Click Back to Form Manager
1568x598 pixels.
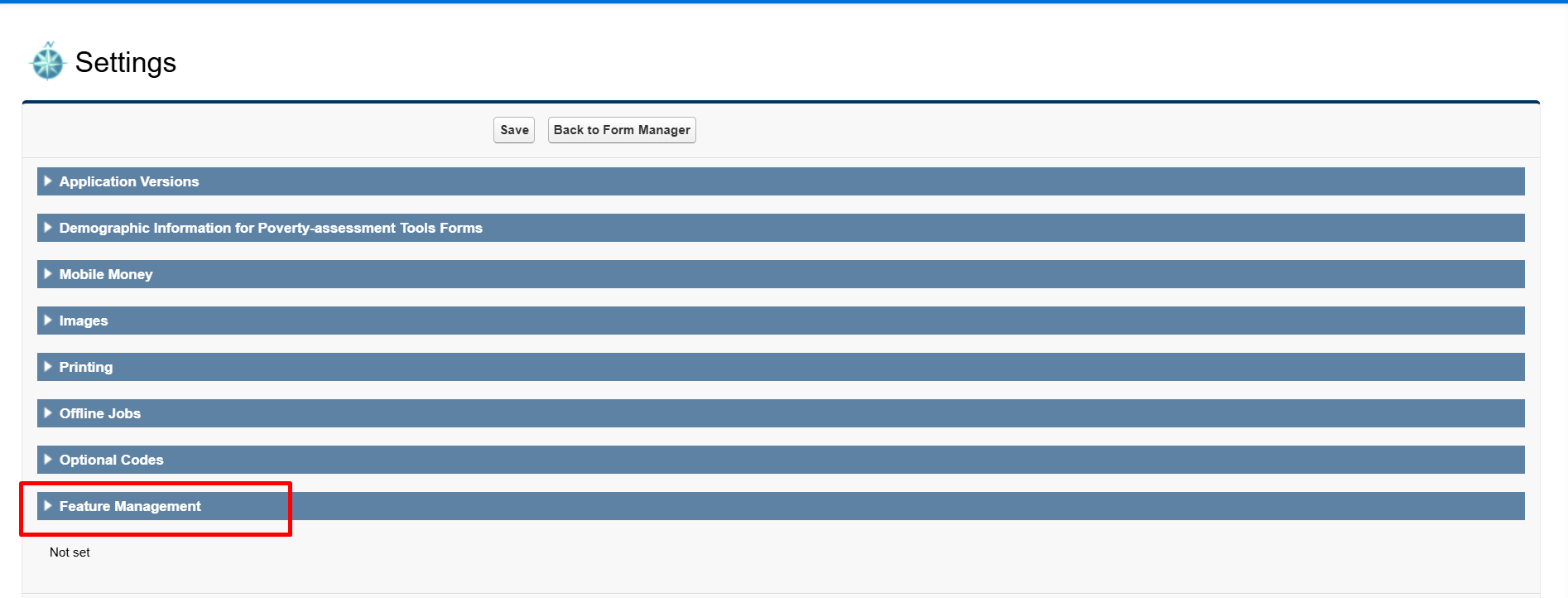pyautogui.click(x=622, y=130)
